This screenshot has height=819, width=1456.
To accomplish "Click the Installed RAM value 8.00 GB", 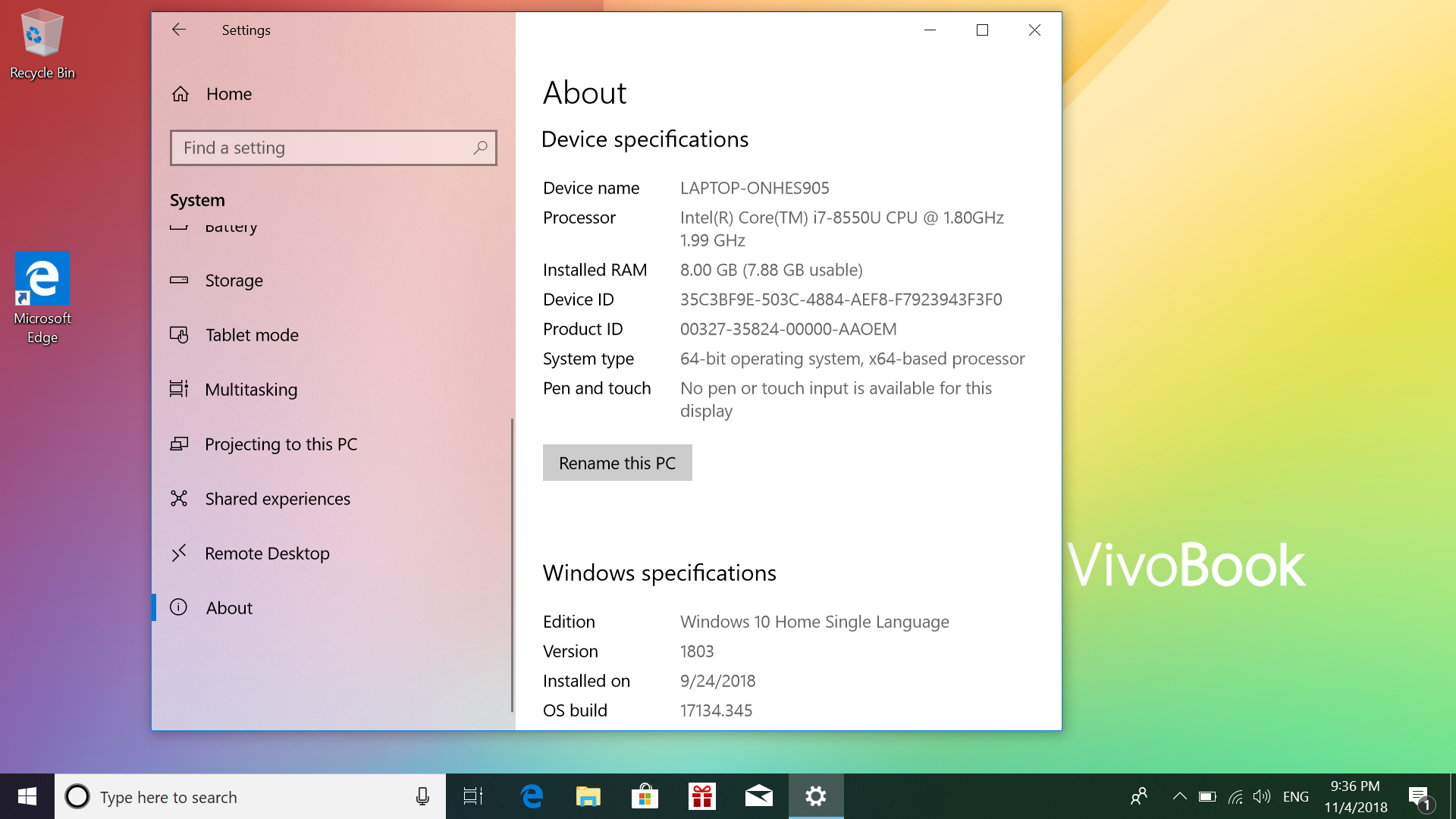I will tap(771, 270).
